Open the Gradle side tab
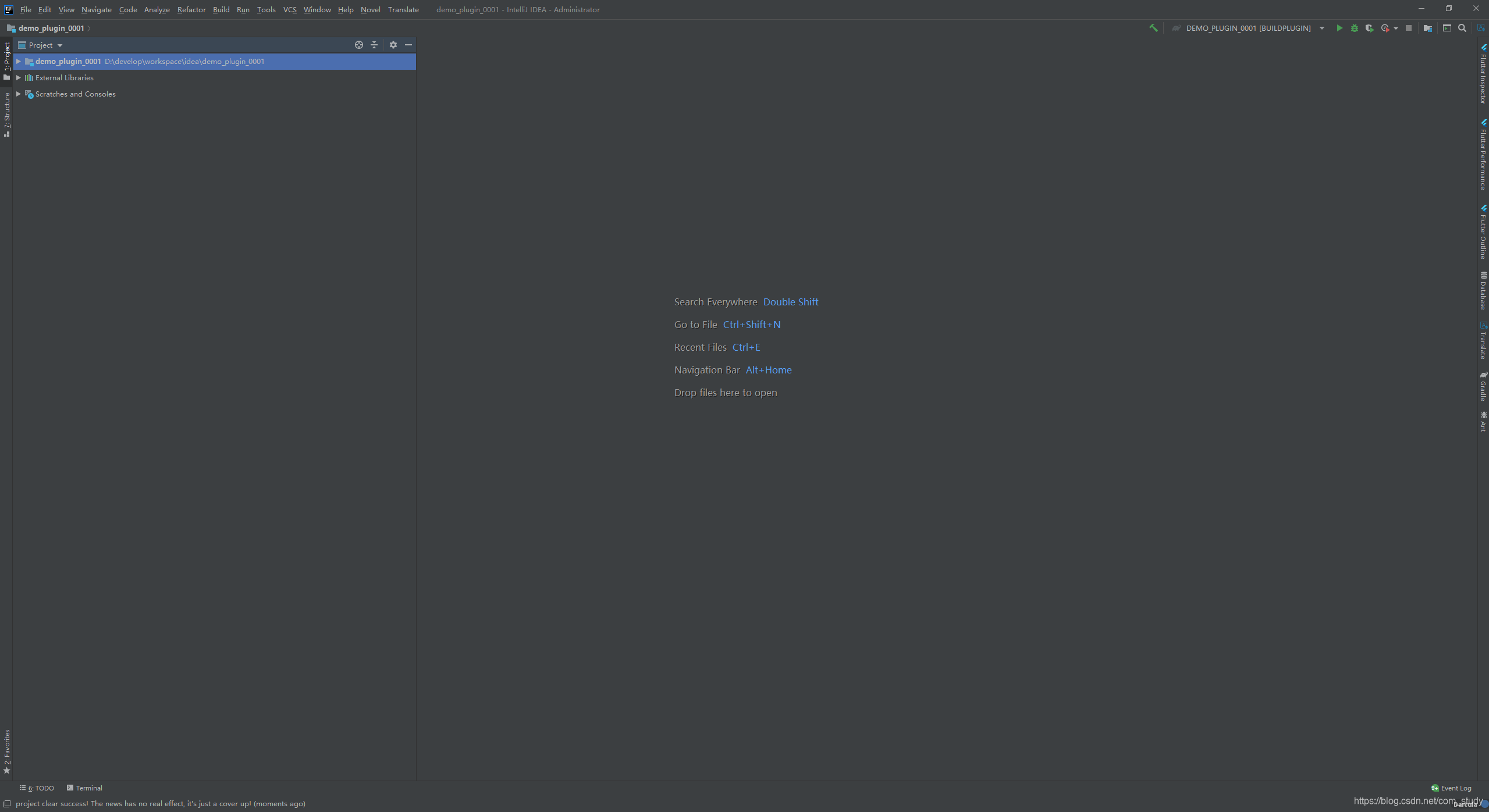The height and width of the screenshot is (812, 1489). click(x=1483, y=386)
